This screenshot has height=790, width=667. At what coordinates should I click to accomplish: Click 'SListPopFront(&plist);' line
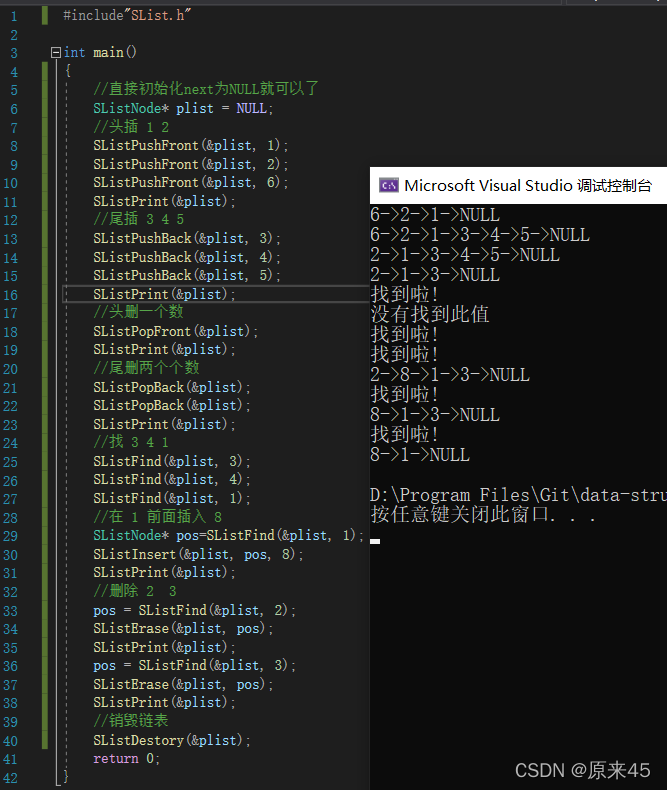(x=175, y=332)
